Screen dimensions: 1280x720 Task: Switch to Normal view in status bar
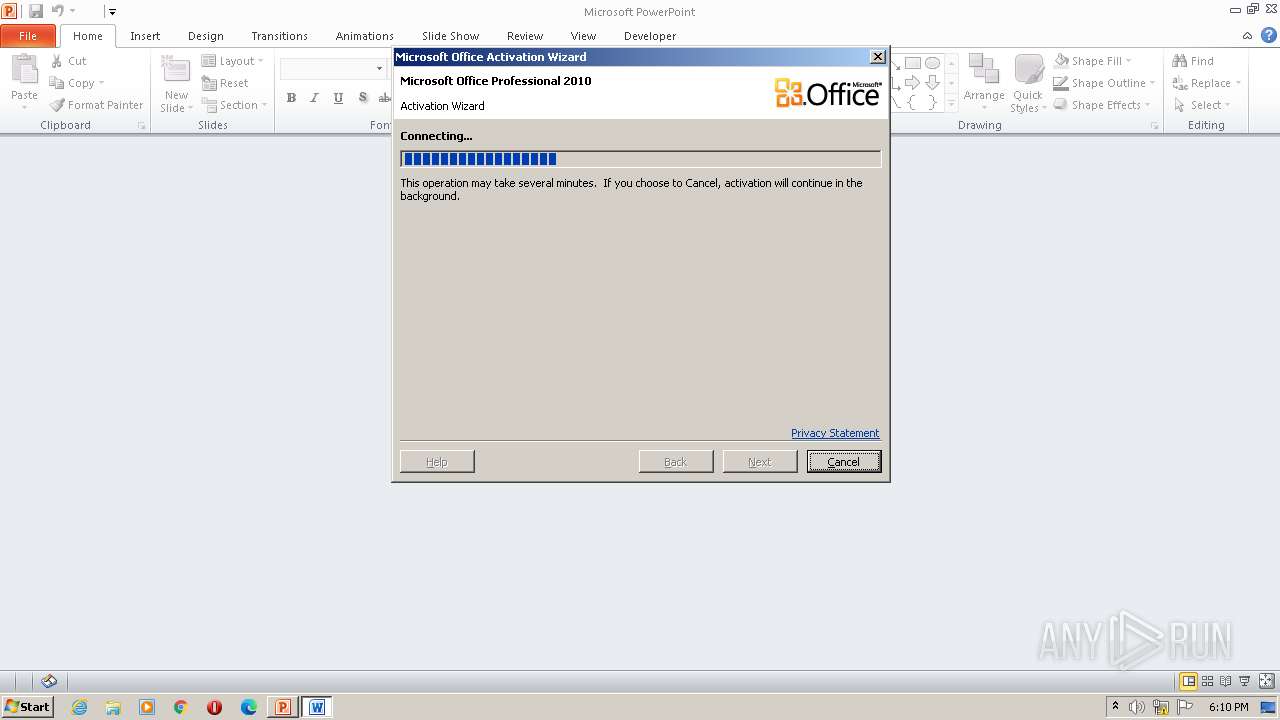pyautogui.click(x=1189, y=682)
